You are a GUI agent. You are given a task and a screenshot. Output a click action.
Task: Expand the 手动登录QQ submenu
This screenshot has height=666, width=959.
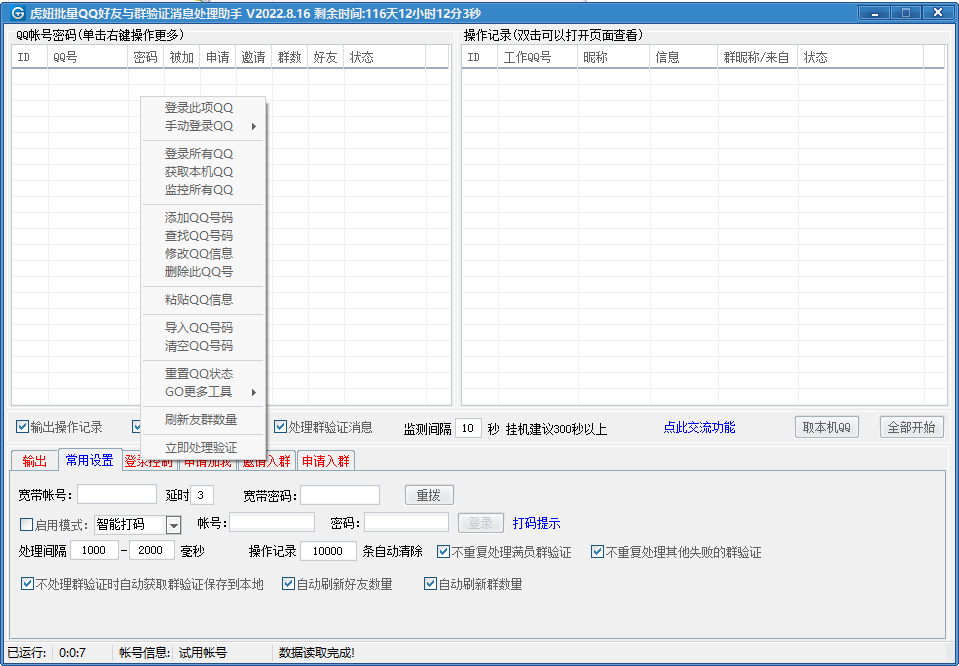(x=203, y=126)
